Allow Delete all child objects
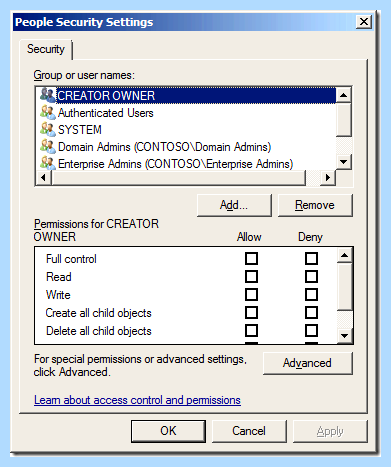 point(251,330)
